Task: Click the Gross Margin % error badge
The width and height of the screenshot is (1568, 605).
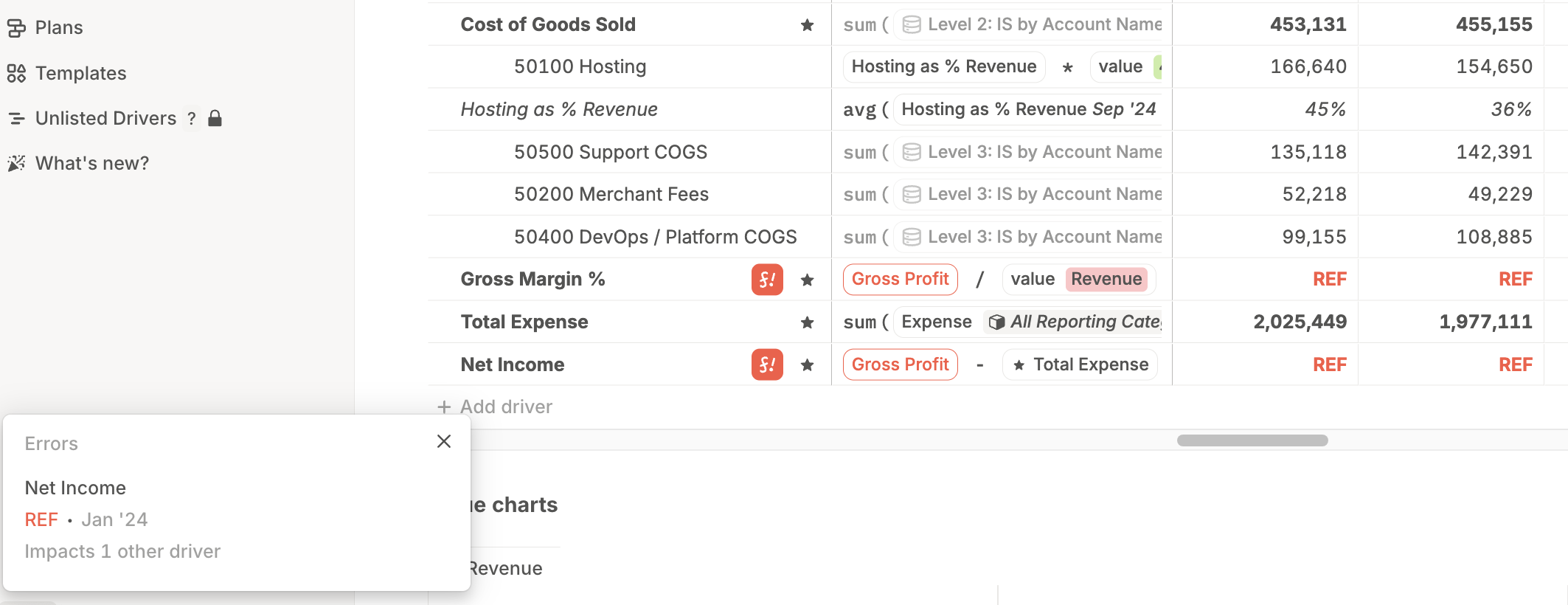Action: point(767,280)
